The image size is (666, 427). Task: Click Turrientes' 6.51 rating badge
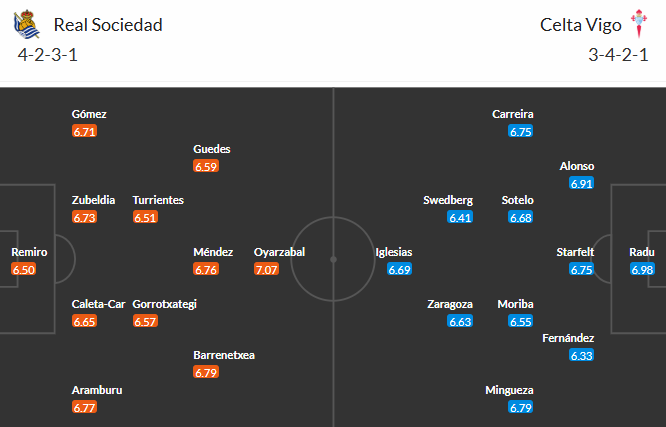[146, 217]
